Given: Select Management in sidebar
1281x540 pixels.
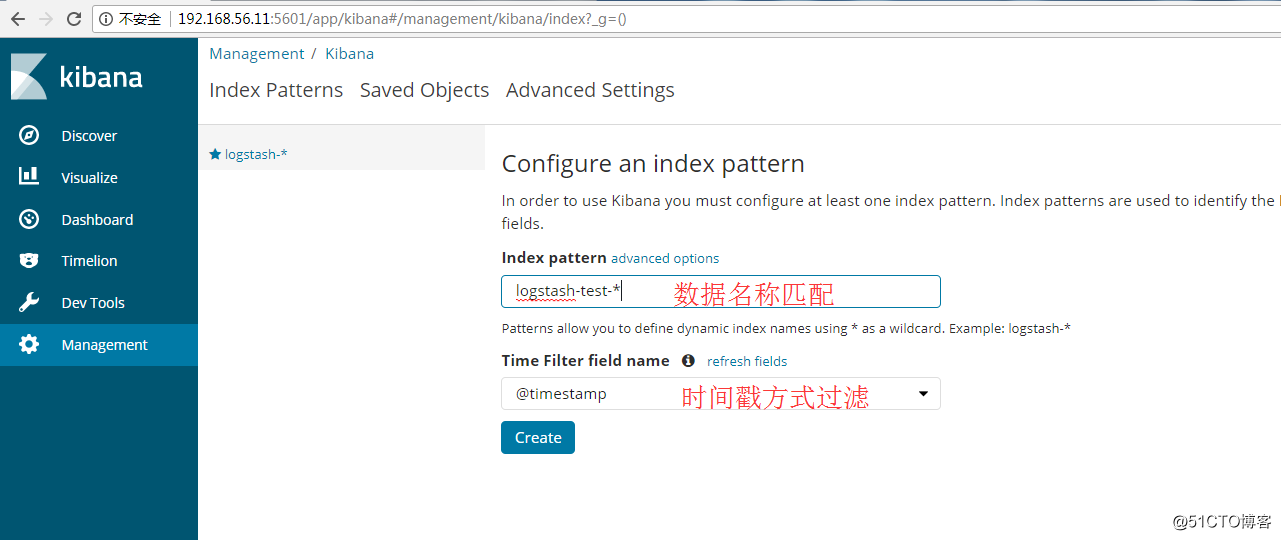Looking at the screenshot, I should [104, 345].
